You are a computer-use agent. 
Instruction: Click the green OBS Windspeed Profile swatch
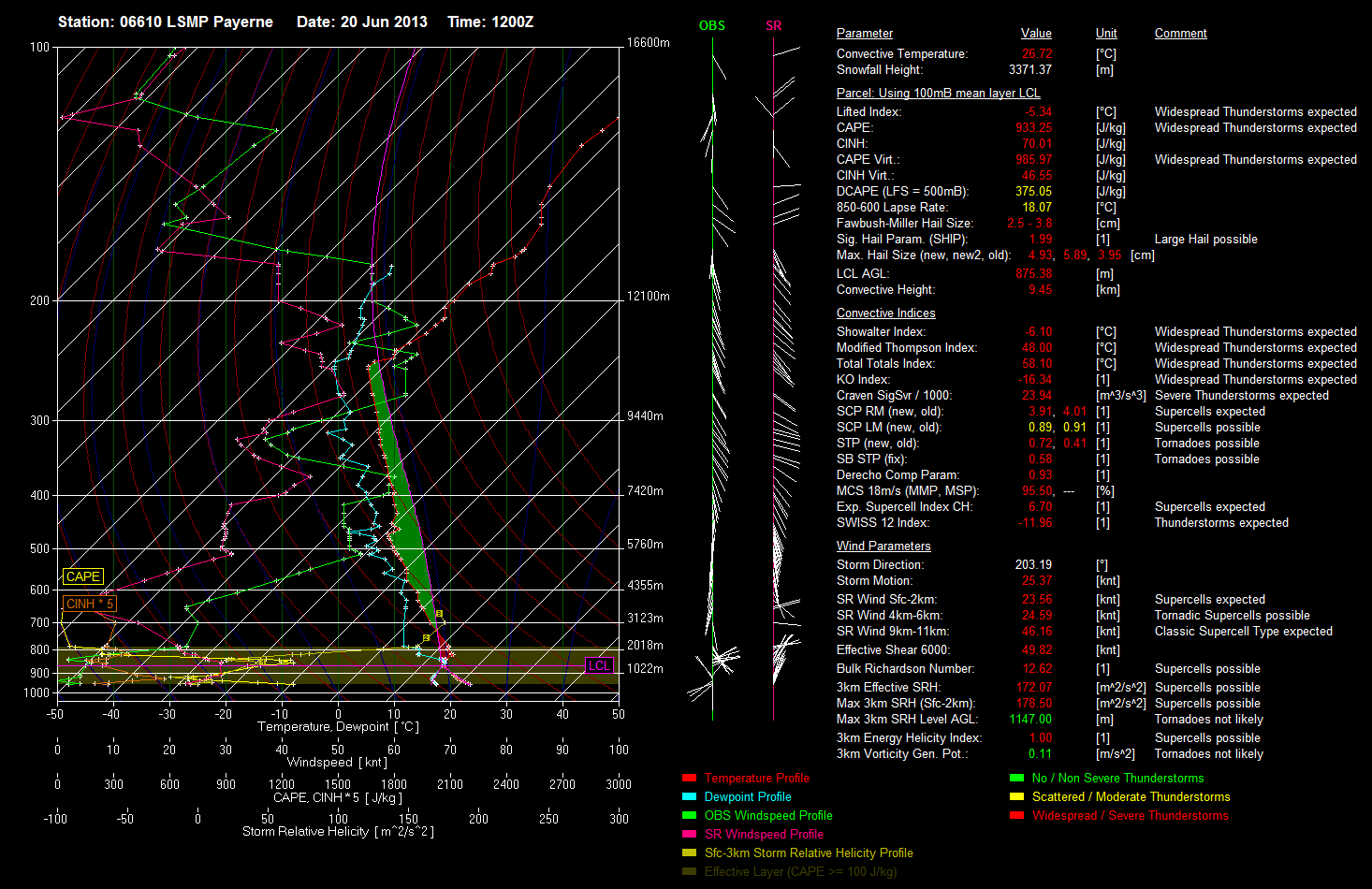pyautogui.click(x=690, y=816)
